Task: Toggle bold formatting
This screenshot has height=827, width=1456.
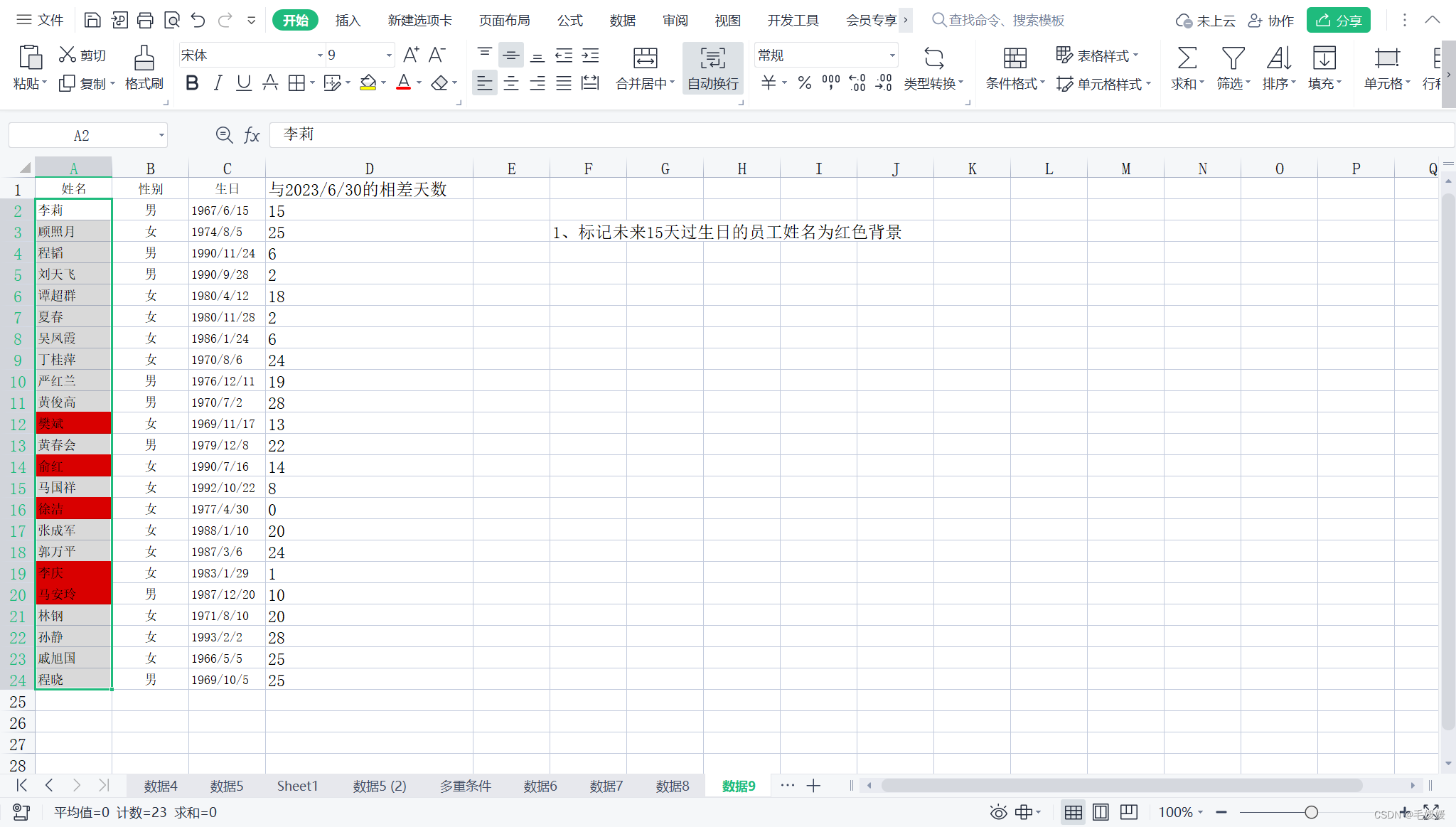Action: pyautogui.click(x=191, y=83)
